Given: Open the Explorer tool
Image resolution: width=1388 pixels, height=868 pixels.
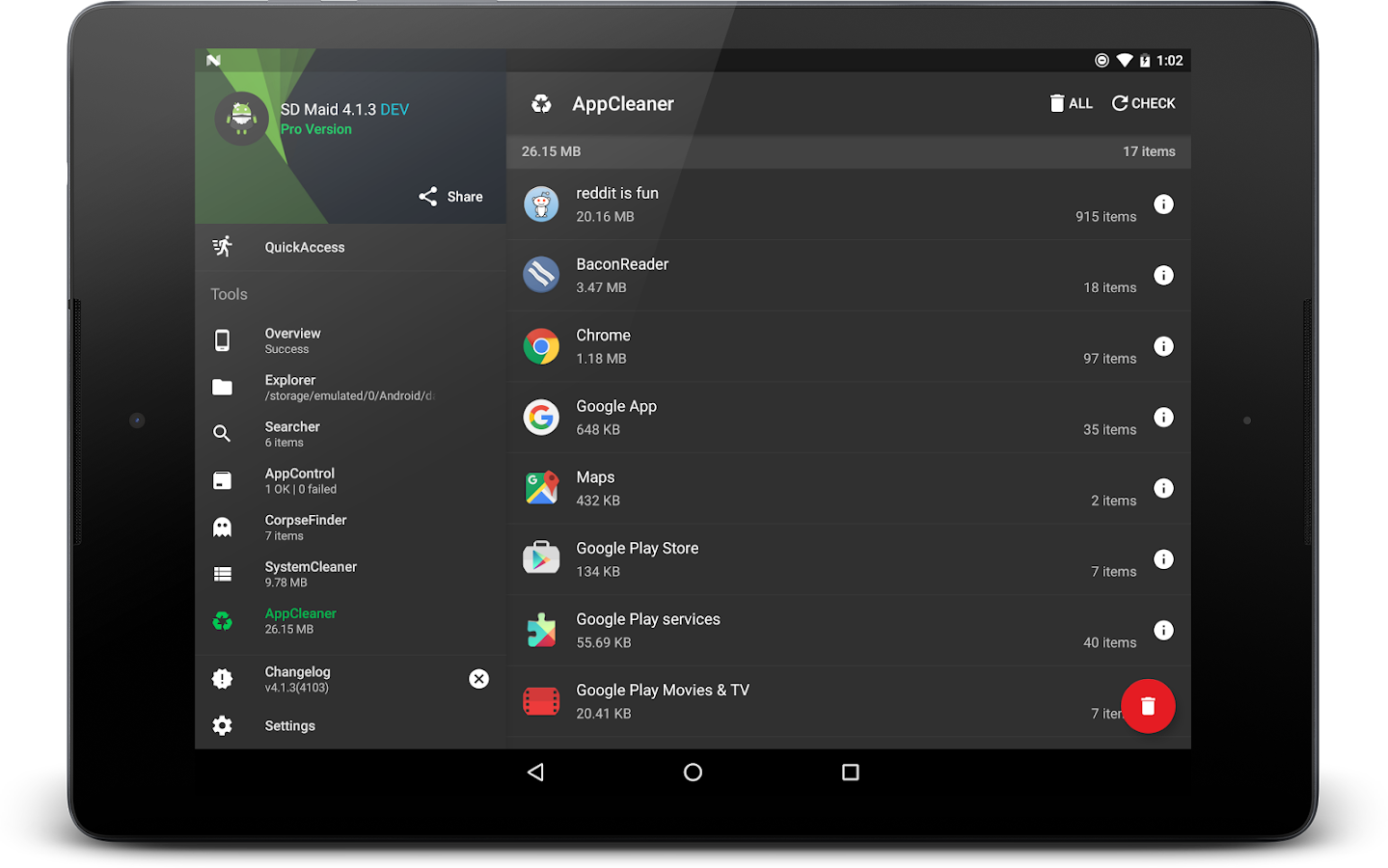Looking at the screenshot, I should 350,388.
